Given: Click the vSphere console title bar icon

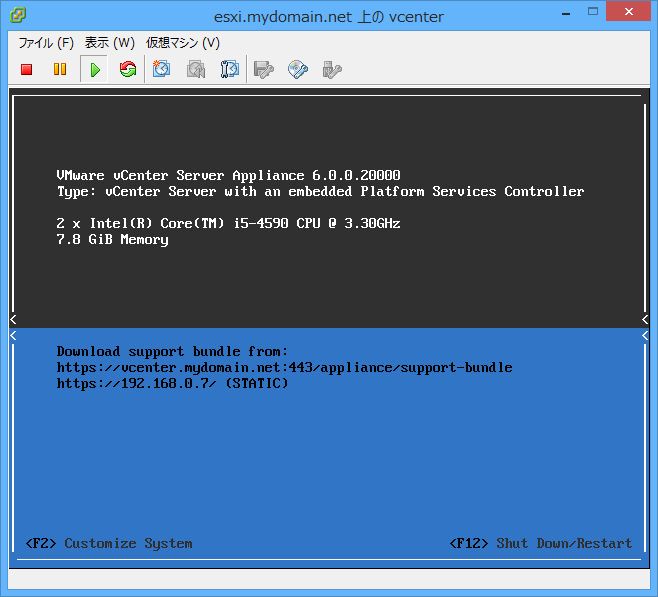Looking at the screenshot, I should click(18, 16).
